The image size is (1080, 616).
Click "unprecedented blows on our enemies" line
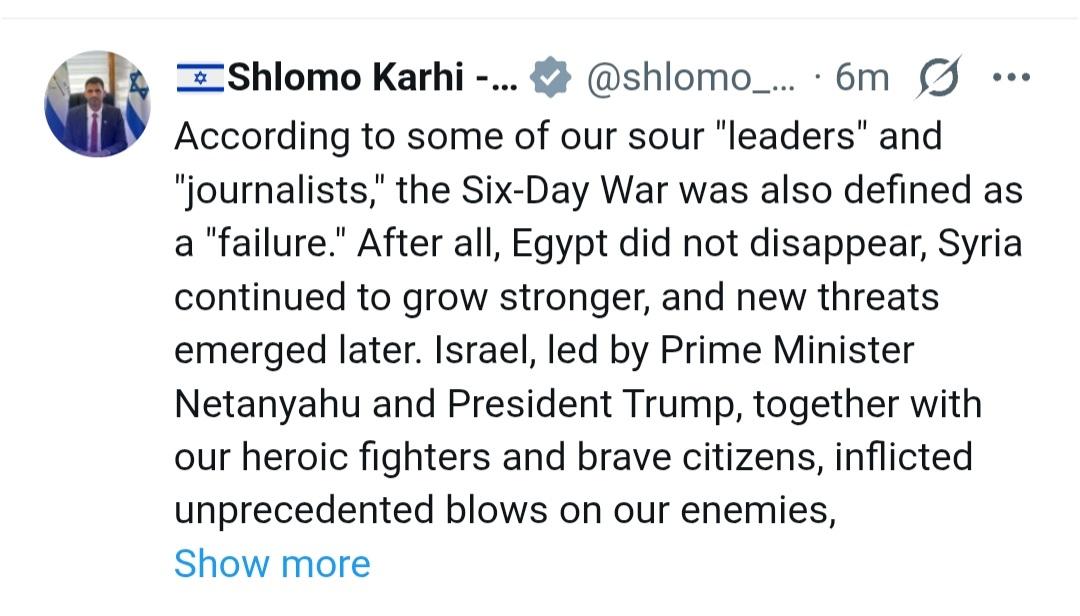pos(504,511)
